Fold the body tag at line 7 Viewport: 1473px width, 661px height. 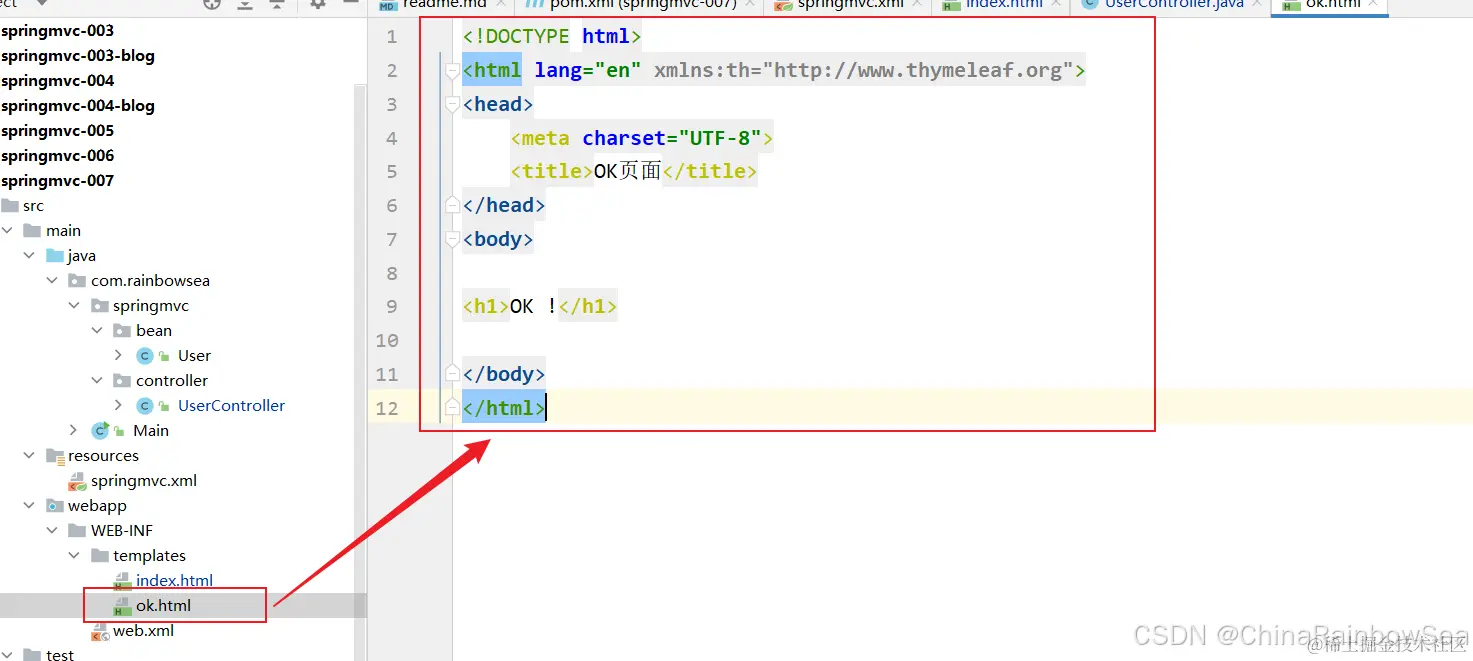[x=452, y=240]
